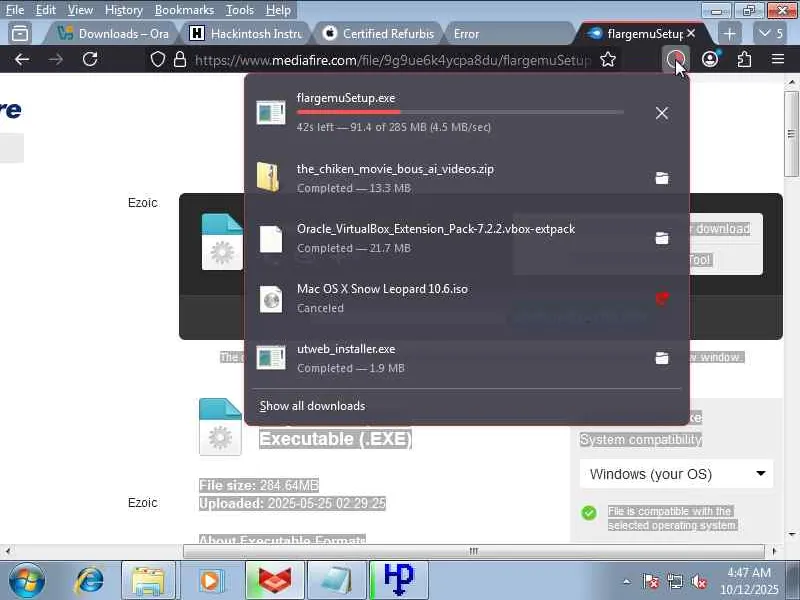Viewport: 800px width, 600px height.
Task: Open the volume speaker tray icon
Action: click(x=698, y=581)
